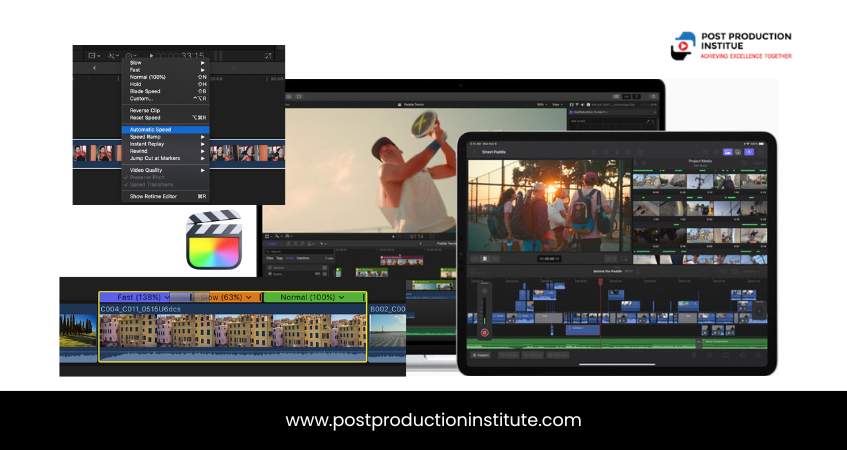Click the clip appearance icon in the toolbar
The width and height of the screenshot is (847, 450).
coord(93,55)
